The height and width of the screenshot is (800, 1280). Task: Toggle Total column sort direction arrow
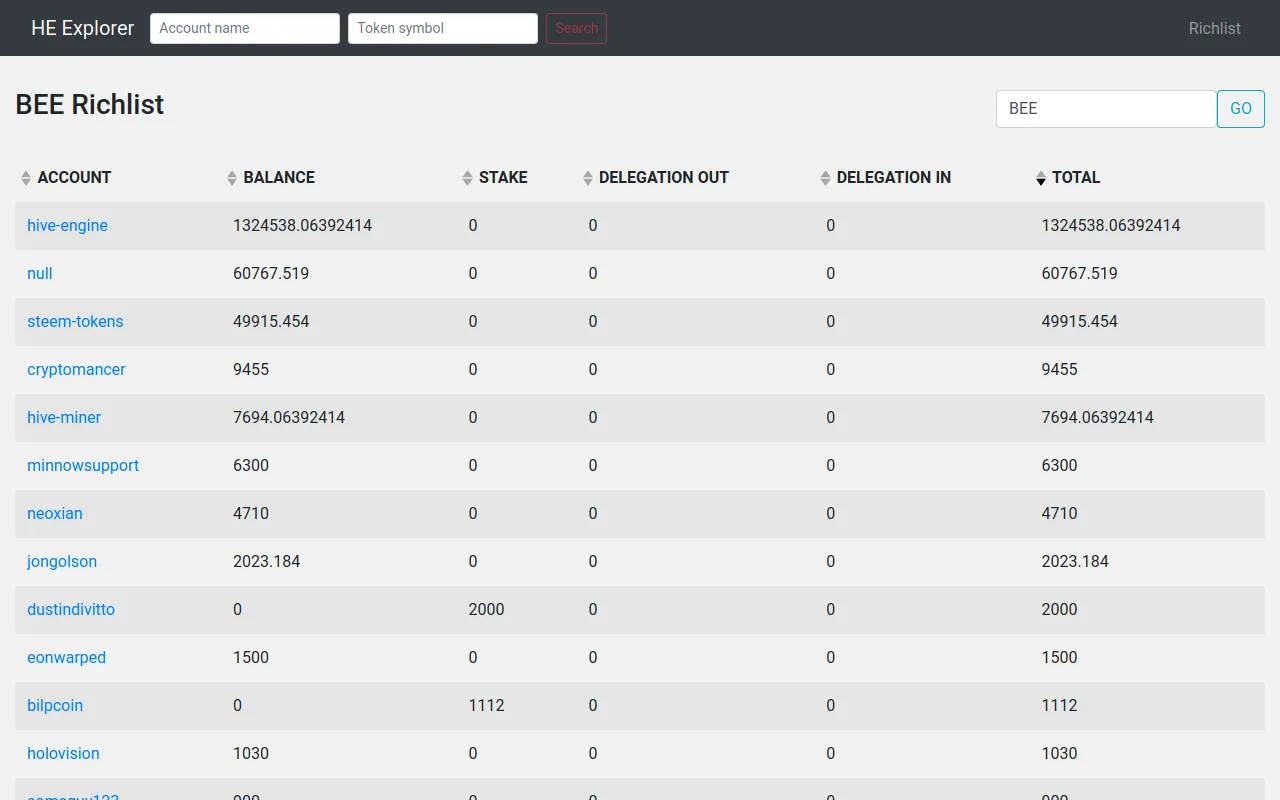pyautogui.click(x=1041, y=178)
